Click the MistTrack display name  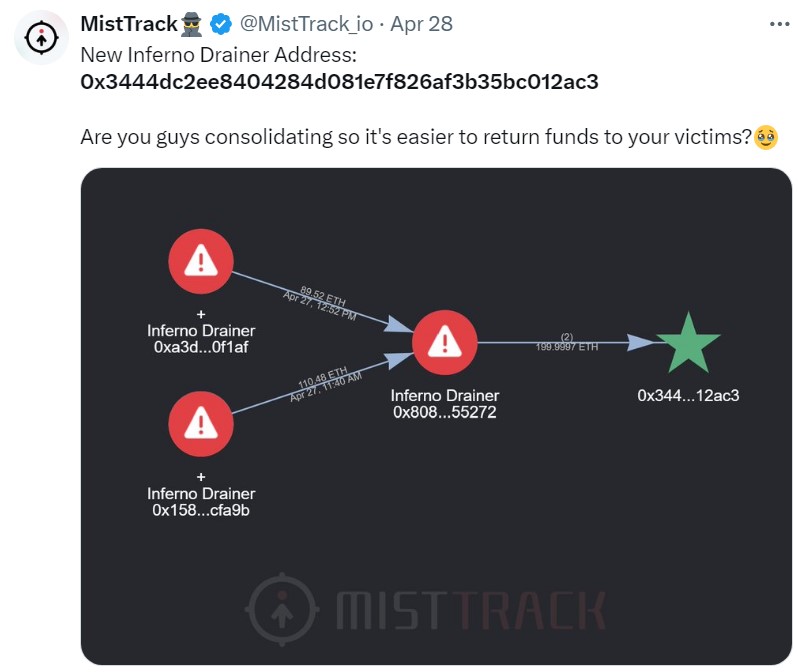[x=129, y=24]
